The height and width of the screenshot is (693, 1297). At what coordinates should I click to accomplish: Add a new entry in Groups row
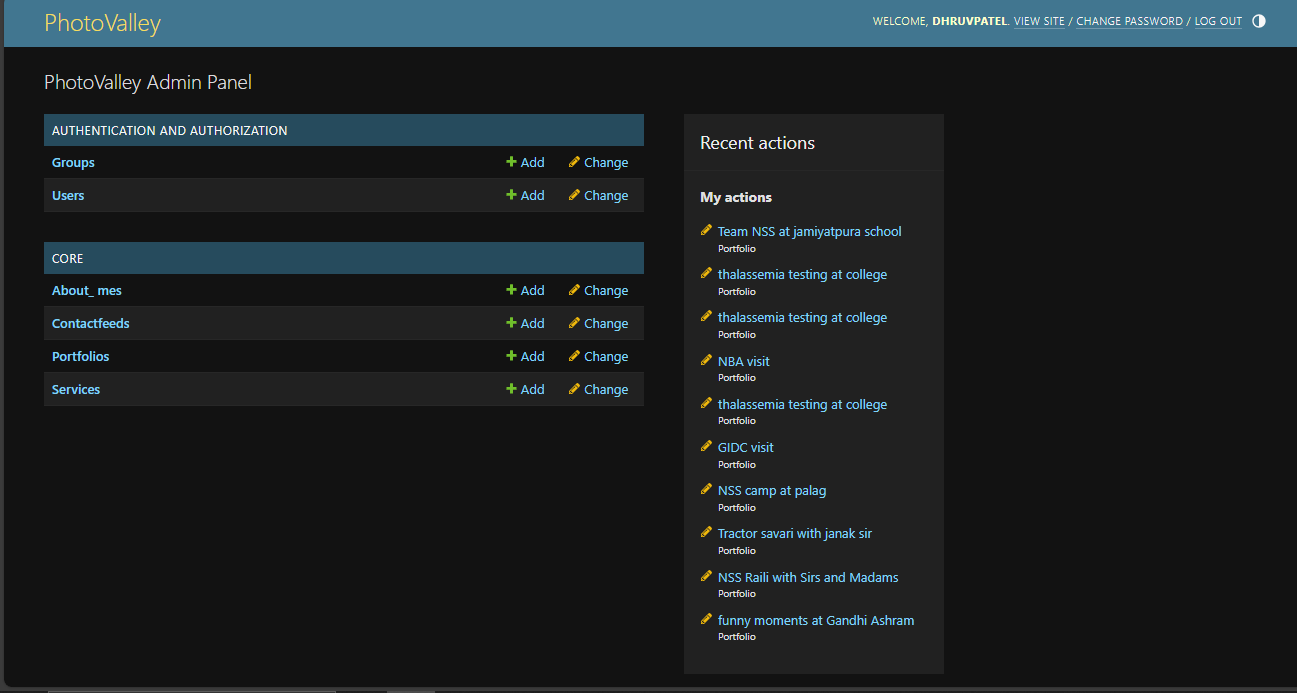point(525,162)
